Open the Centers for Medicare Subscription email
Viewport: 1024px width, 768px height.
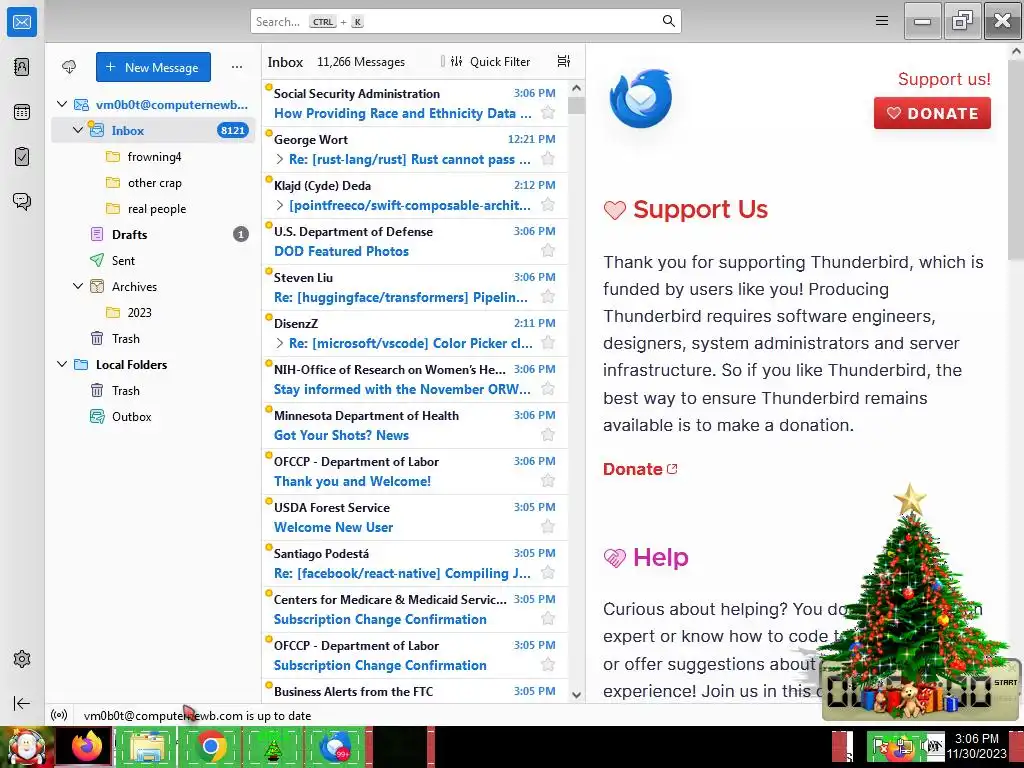click(415, 609)
